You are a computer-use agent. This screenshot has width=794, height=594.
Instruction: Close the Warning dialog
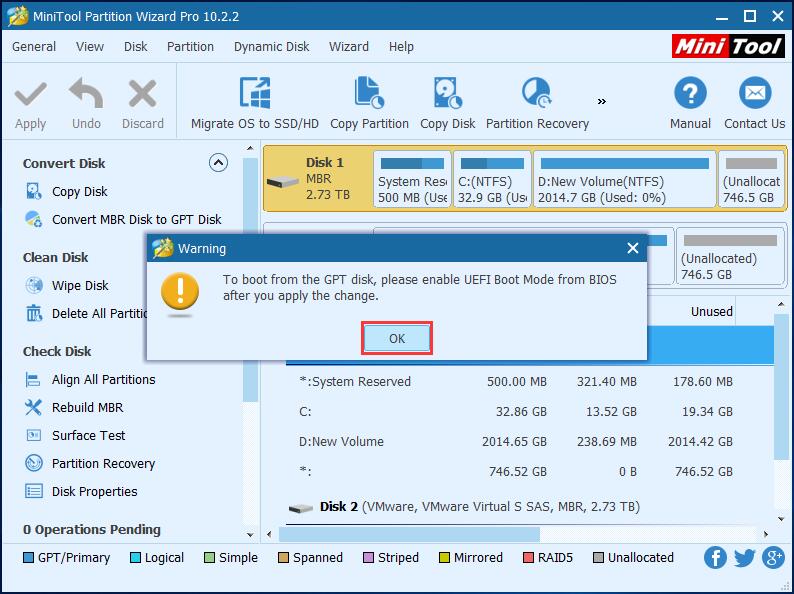pos(632,248)
